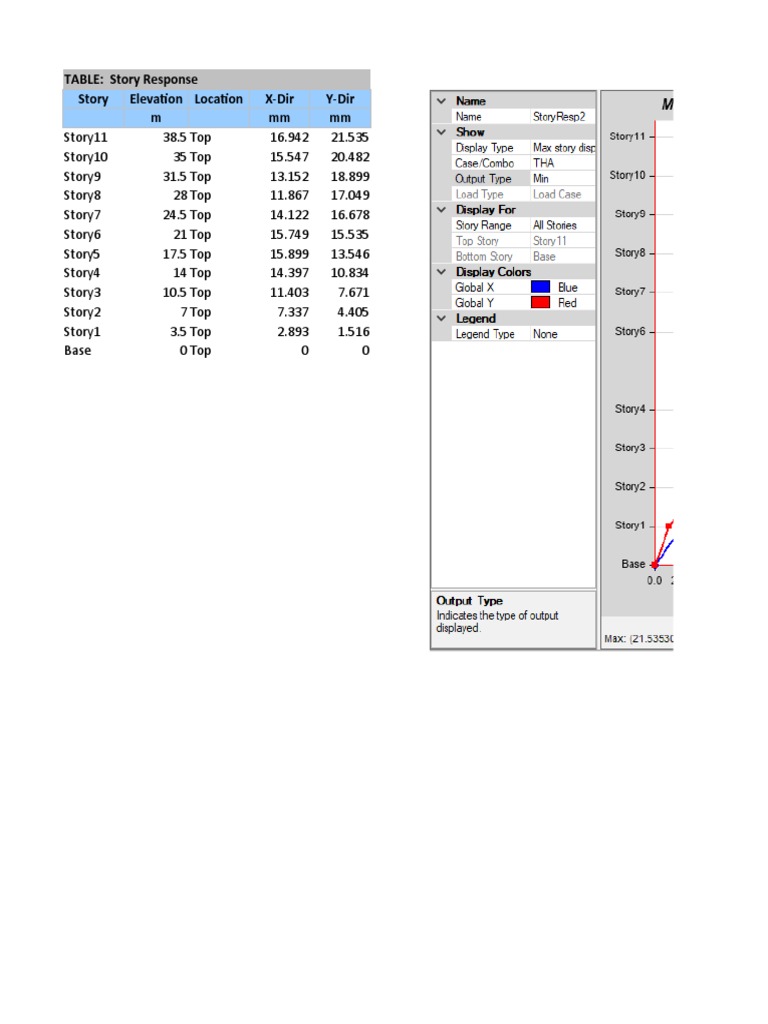Click the Story column header in table
Screen dimensions: 768x1024
(93, 99)
